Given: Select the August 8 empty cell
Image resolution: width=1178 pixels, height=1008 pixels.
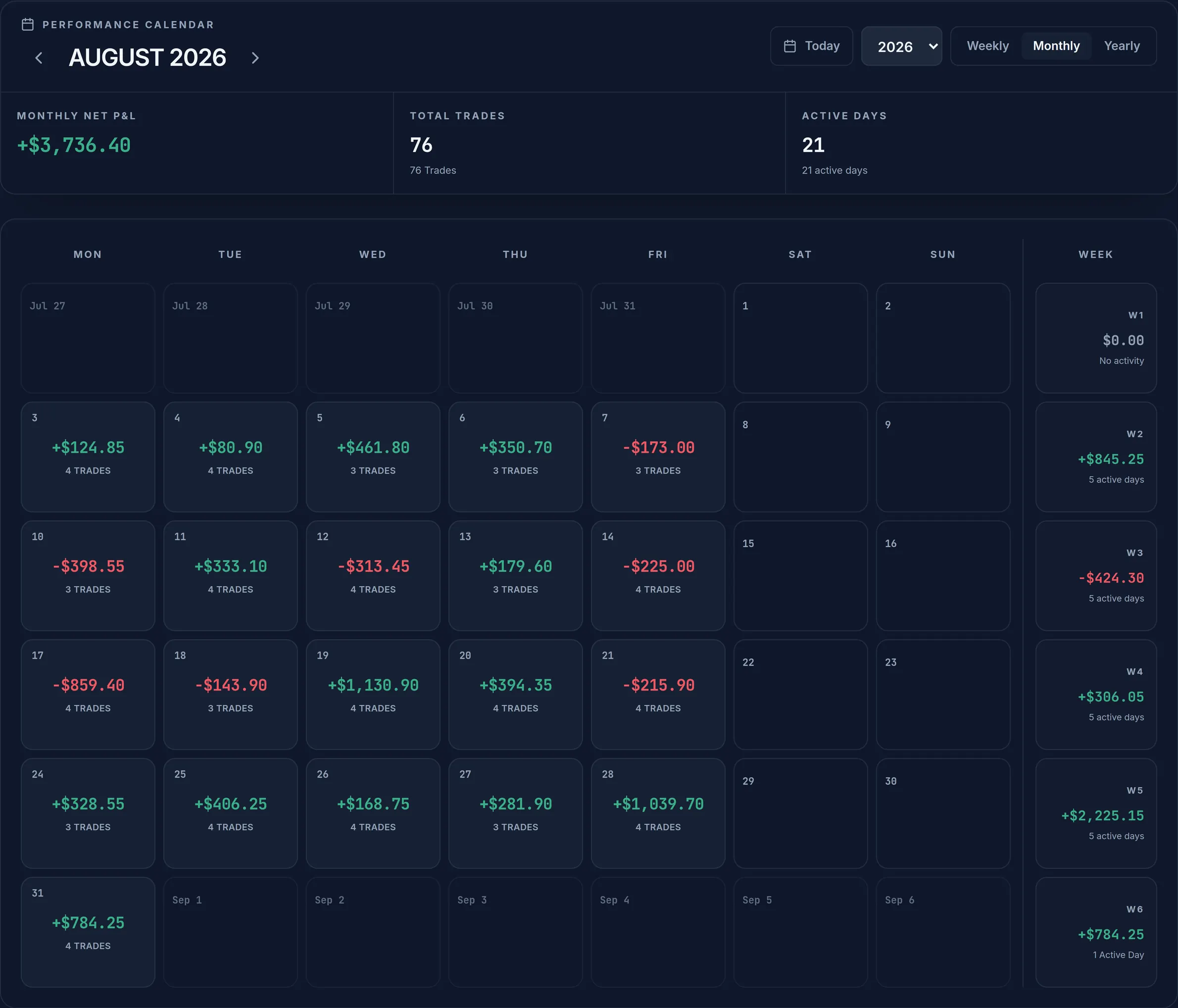Looking at the screenshot, I should 800,457.
